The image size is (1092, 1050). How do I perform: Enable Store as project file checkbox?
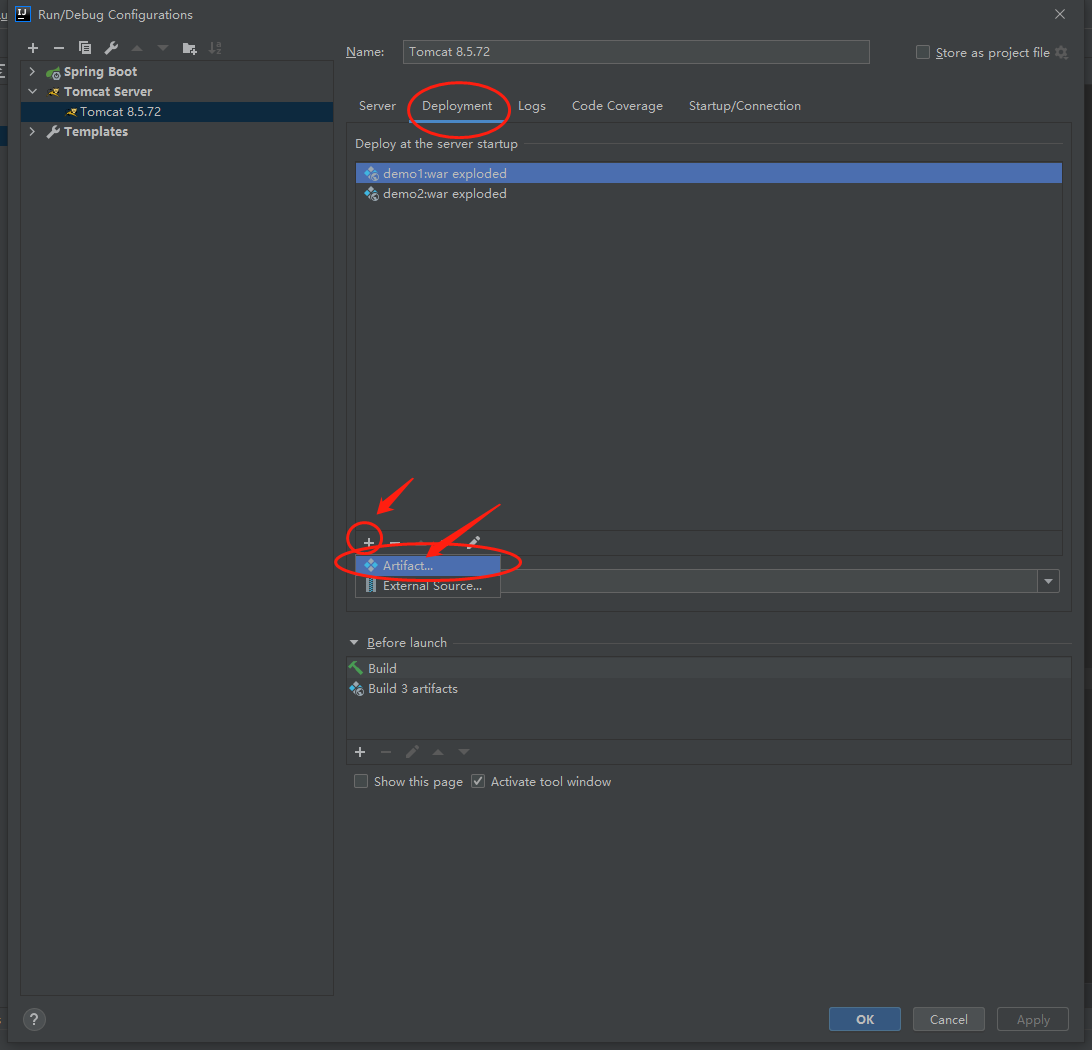pos(923,52)
